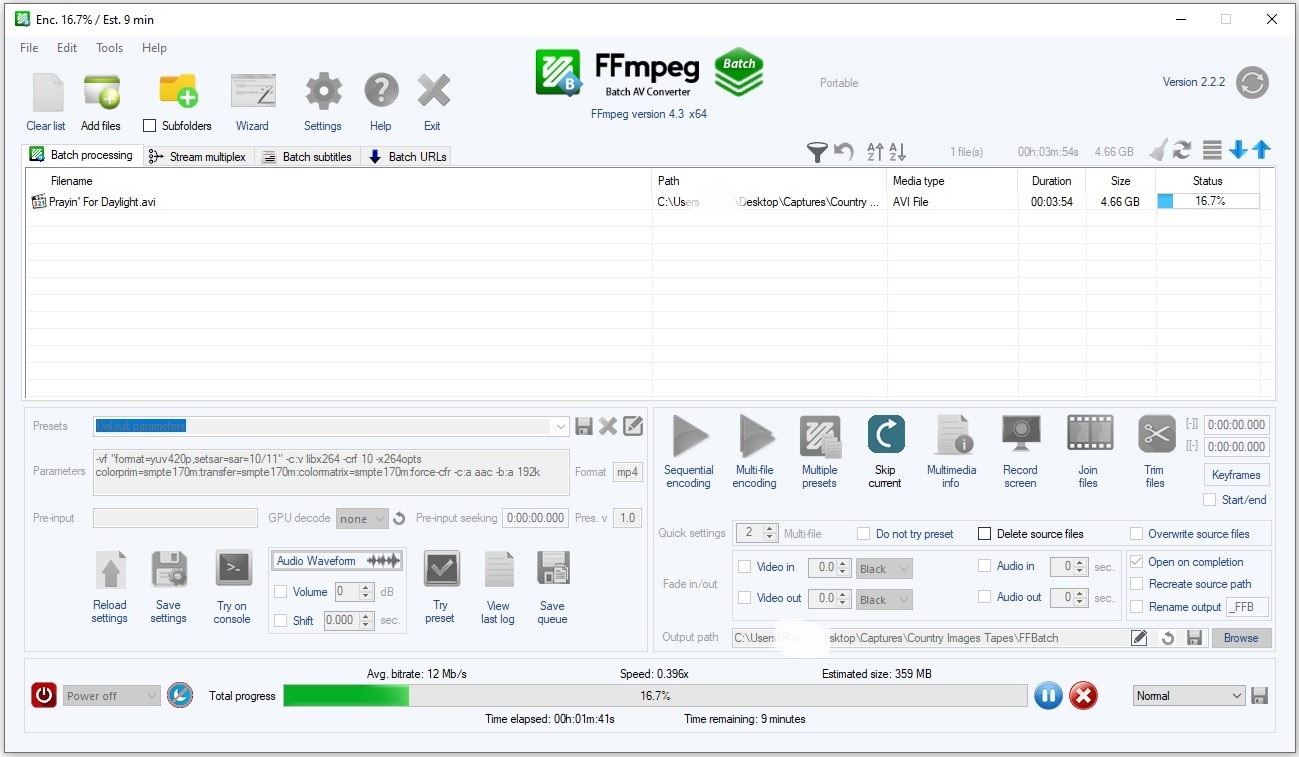Click Reload settings icon

(x=110, y=570)
